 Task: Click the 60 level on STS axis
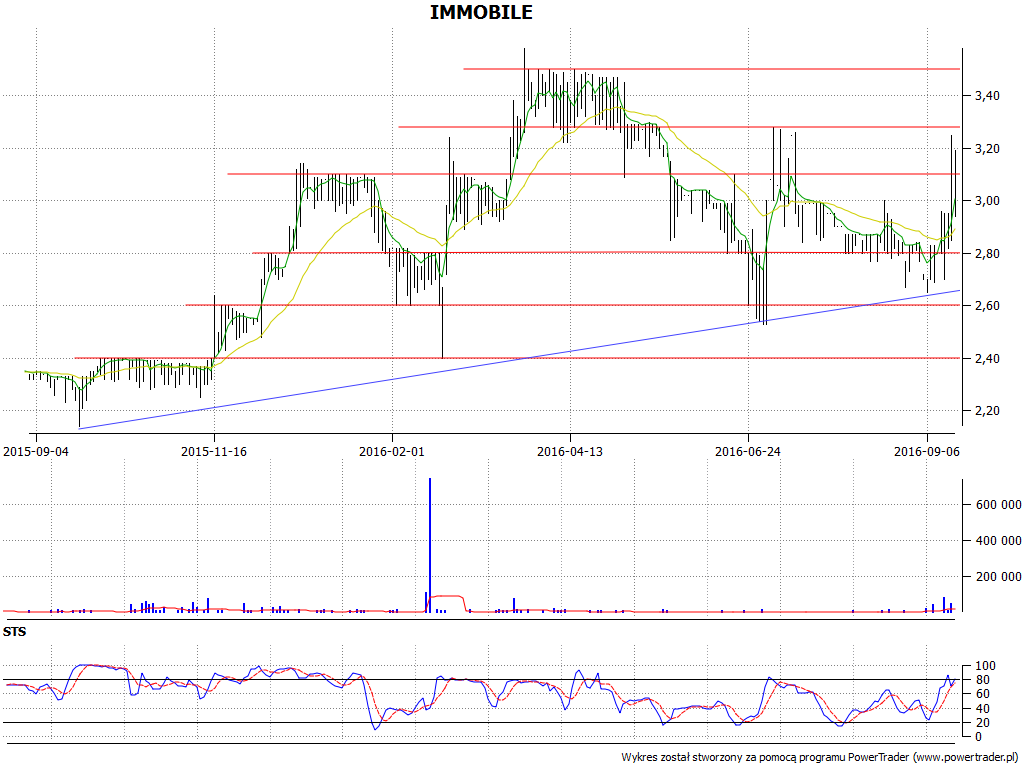click(x=982, y=695)
